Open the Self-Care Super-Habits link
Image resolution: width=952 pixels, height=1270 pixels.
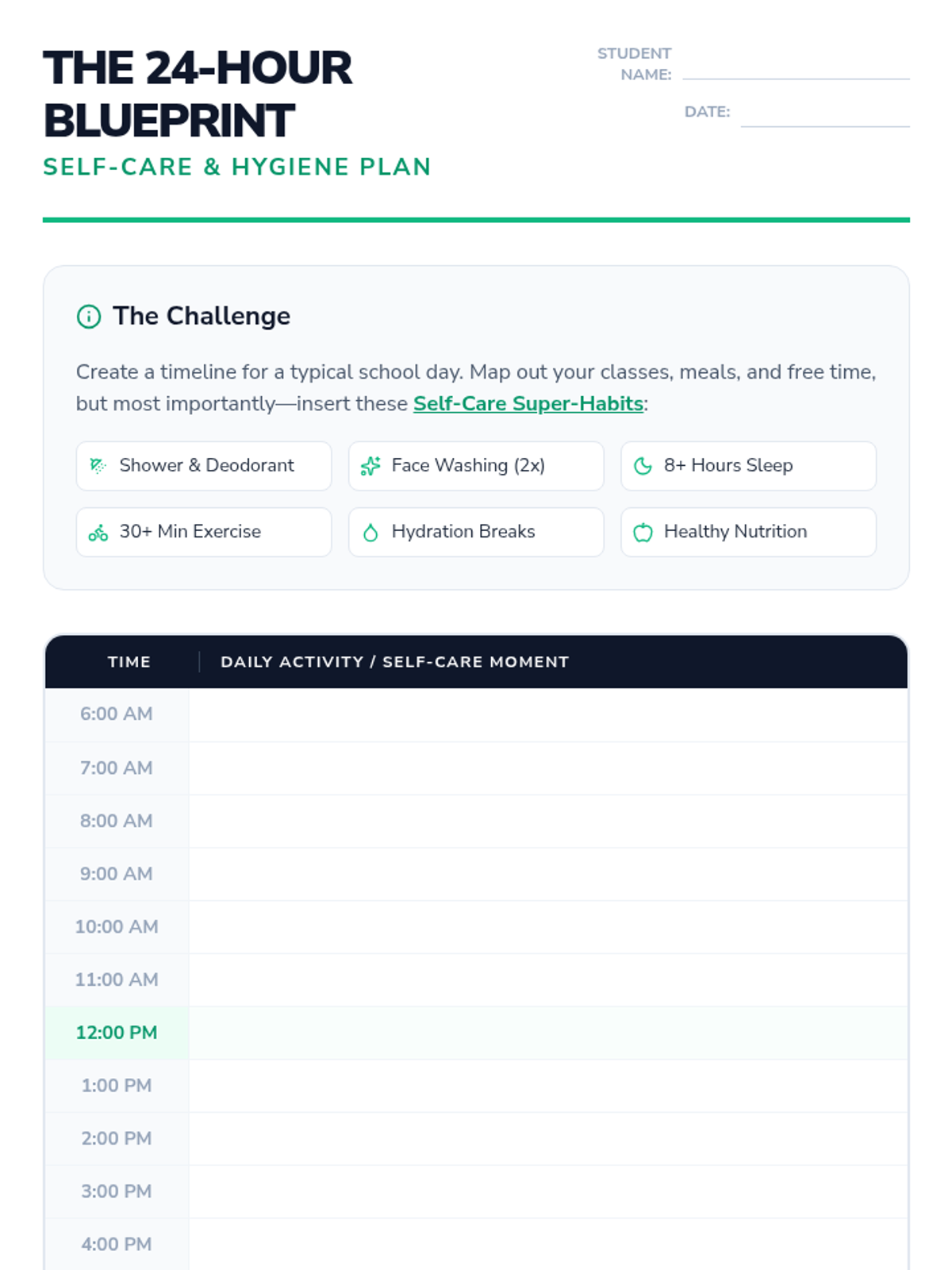528,404
